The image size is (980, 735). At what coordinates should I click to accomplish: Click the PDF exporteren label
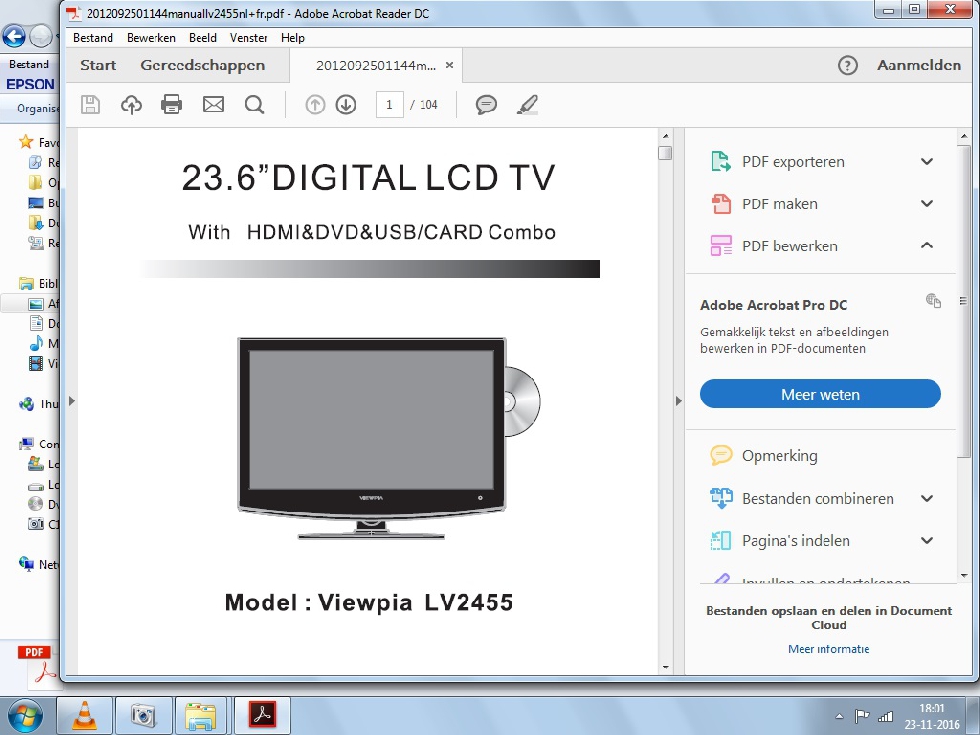pyautogui.click(x=793, y=161)
